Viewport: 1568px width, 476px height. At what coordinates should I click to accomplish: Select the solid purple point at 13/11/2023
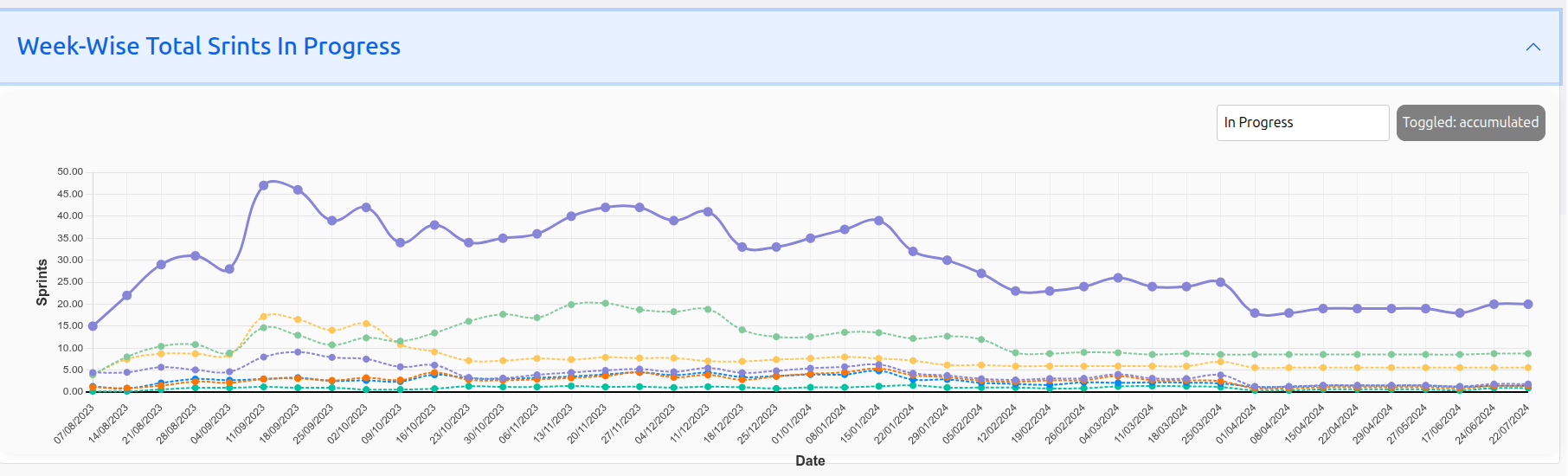click(x=571, y=216)
